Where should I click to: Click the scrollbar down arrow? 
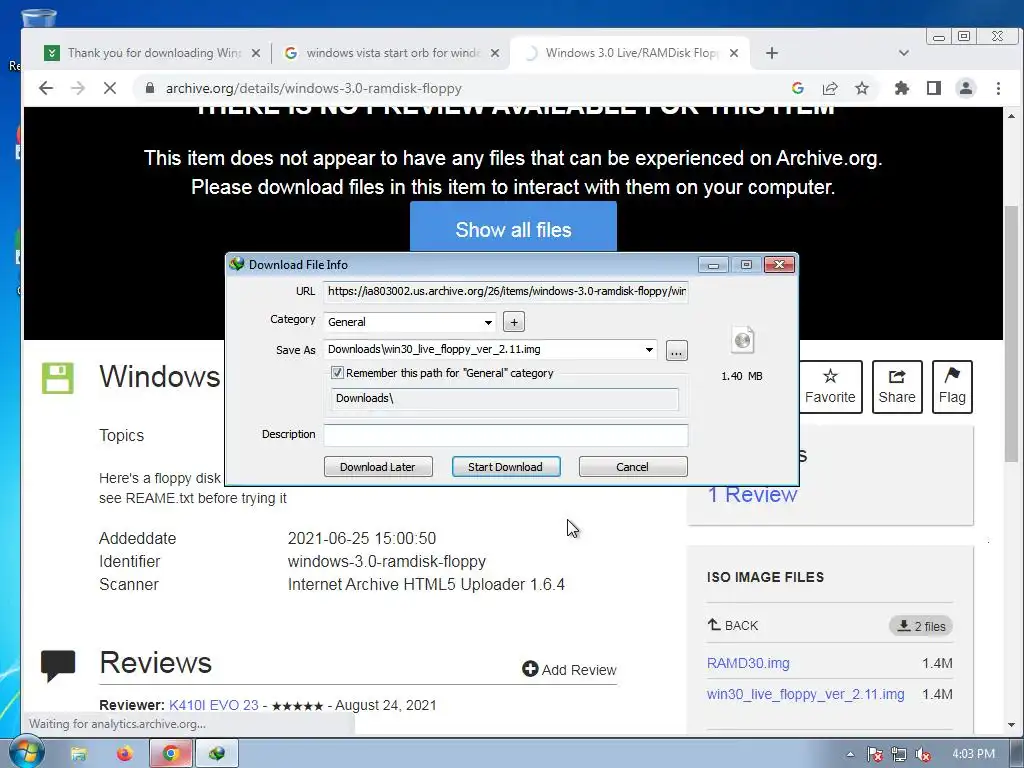pyautogui.click(x=1011, y=725)
